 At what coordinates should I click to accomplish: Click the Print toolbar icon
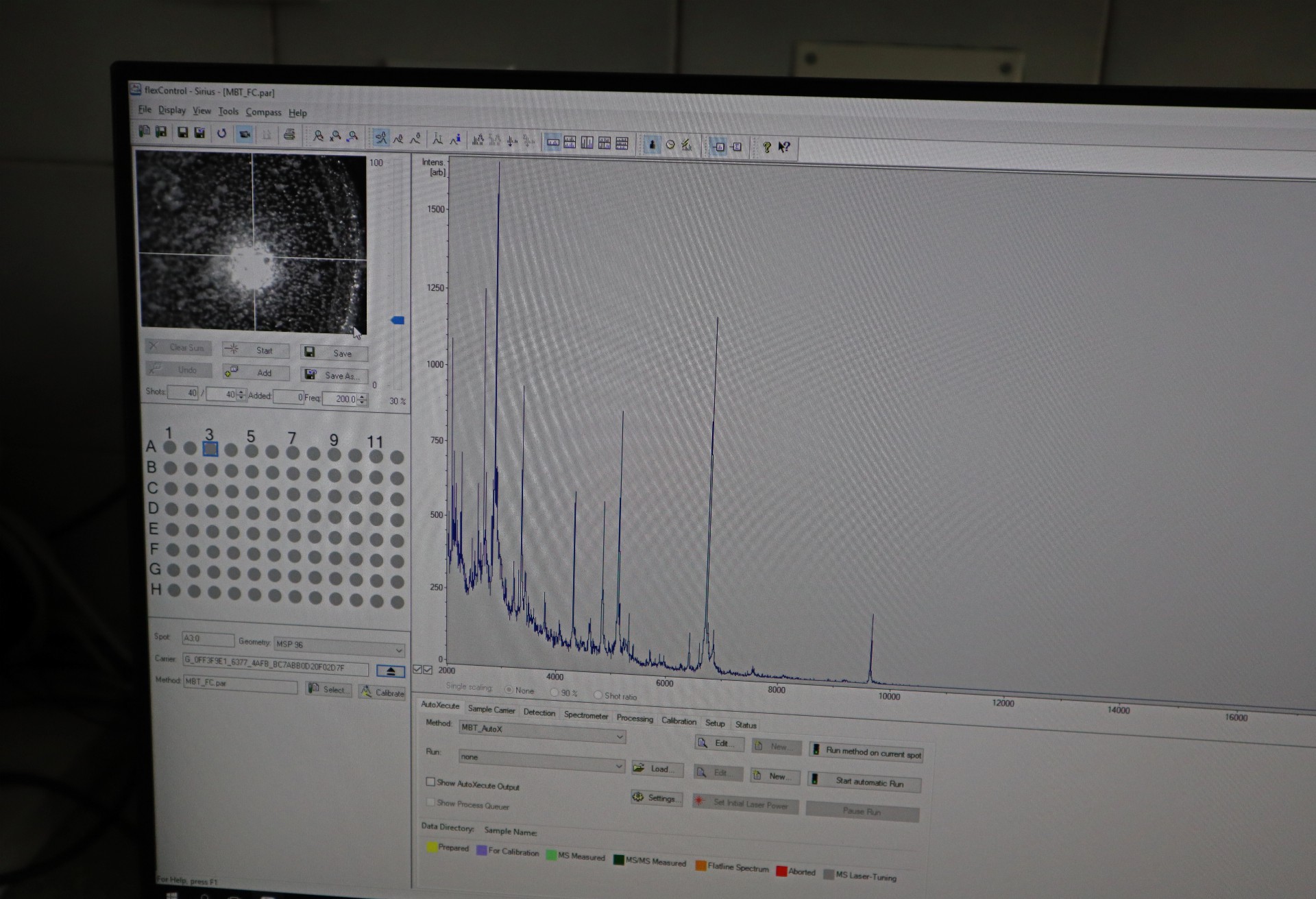point(290,134)
